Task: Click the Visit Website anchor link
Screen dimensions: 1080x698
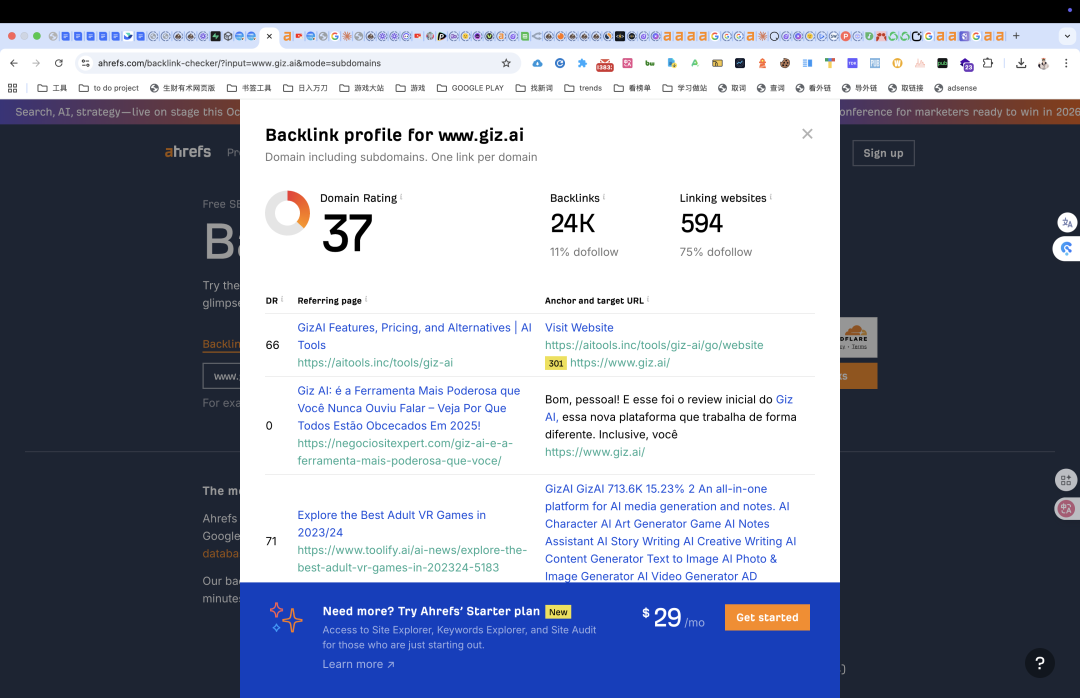Action: (x=579, y=327)
